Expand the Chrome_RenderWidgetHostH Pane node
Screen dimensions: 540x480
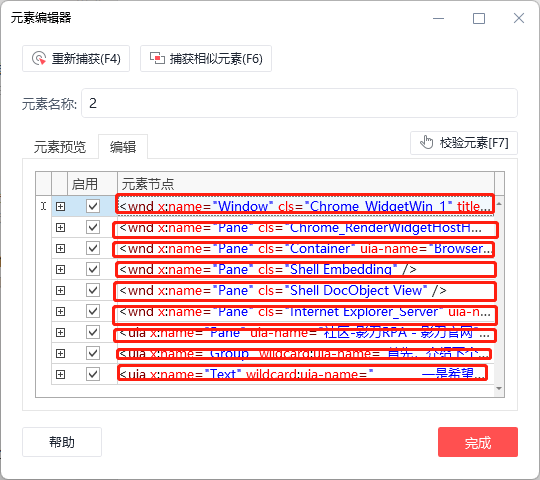pyautogui.click(x=60, y=228)
